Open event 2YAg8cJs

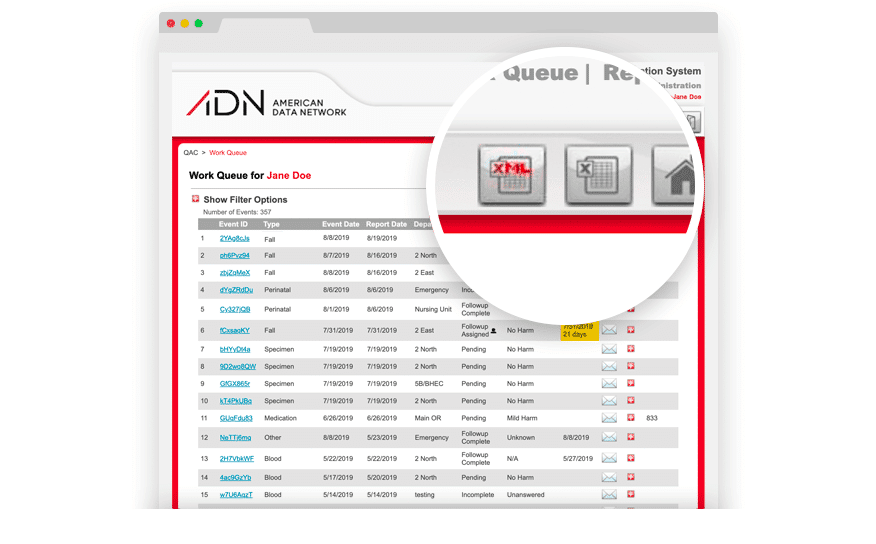coord(235,238)
